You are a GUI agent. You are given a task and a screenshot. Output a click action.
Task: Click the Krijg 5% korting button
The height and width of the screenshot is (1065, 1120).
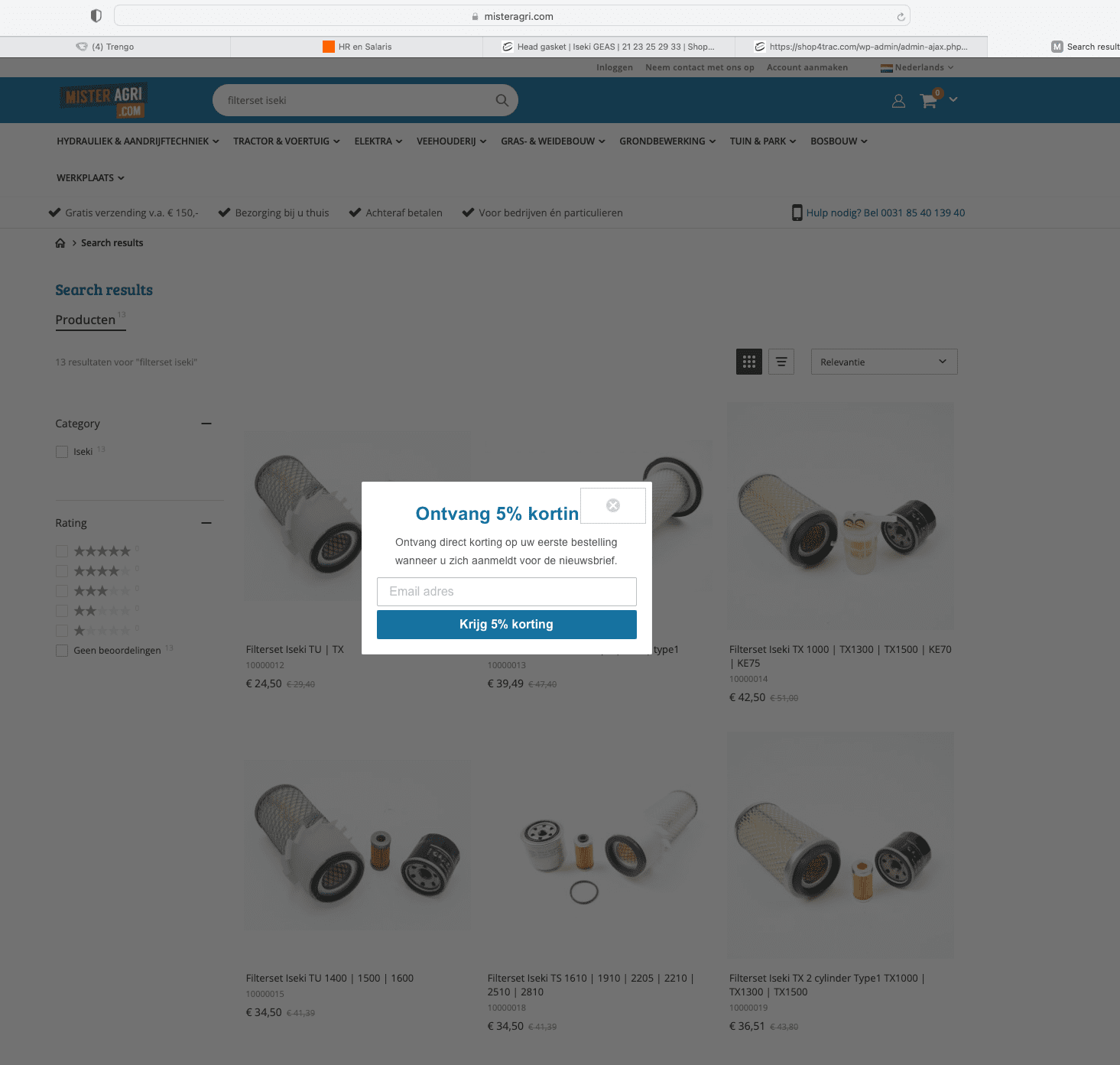point(507,625)
